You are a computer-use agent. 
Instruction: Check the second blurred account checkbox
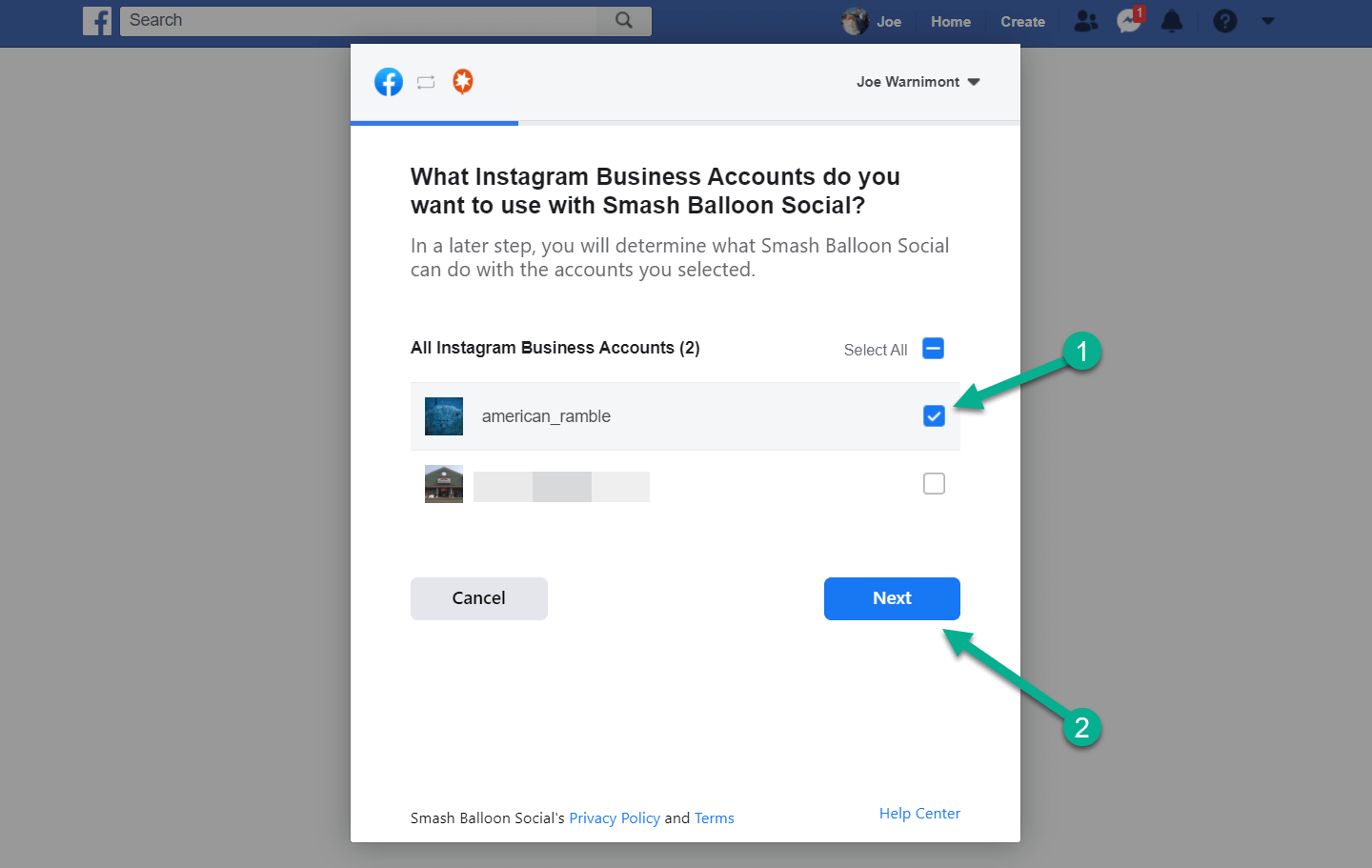coord(934,484)
